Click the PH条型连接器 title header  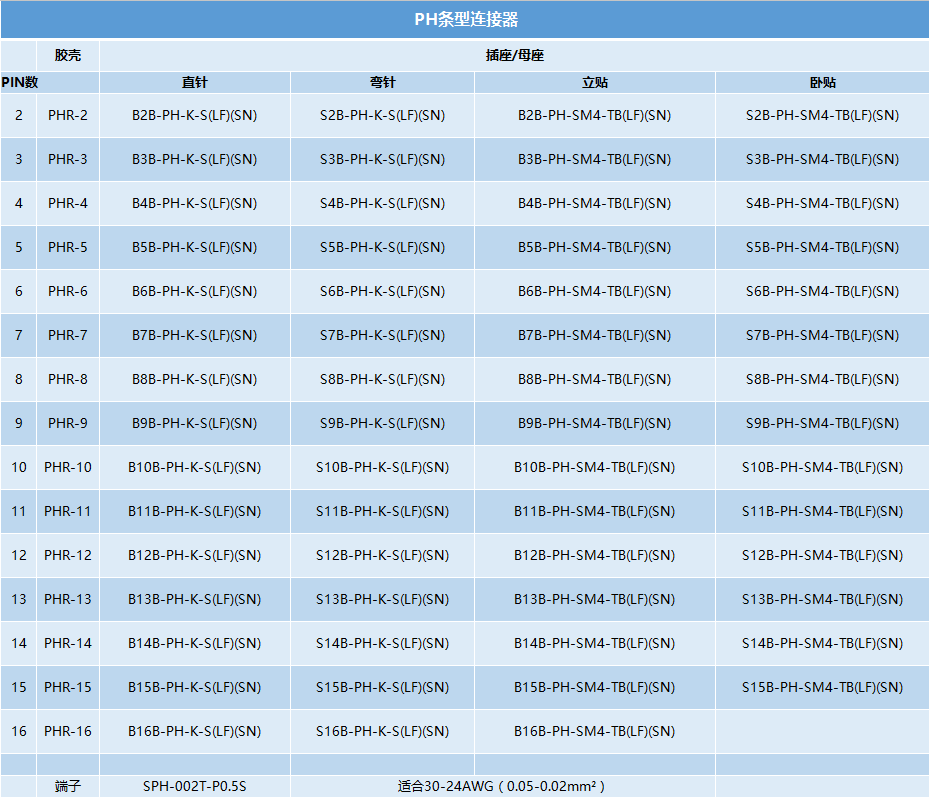tap(464, 17)
